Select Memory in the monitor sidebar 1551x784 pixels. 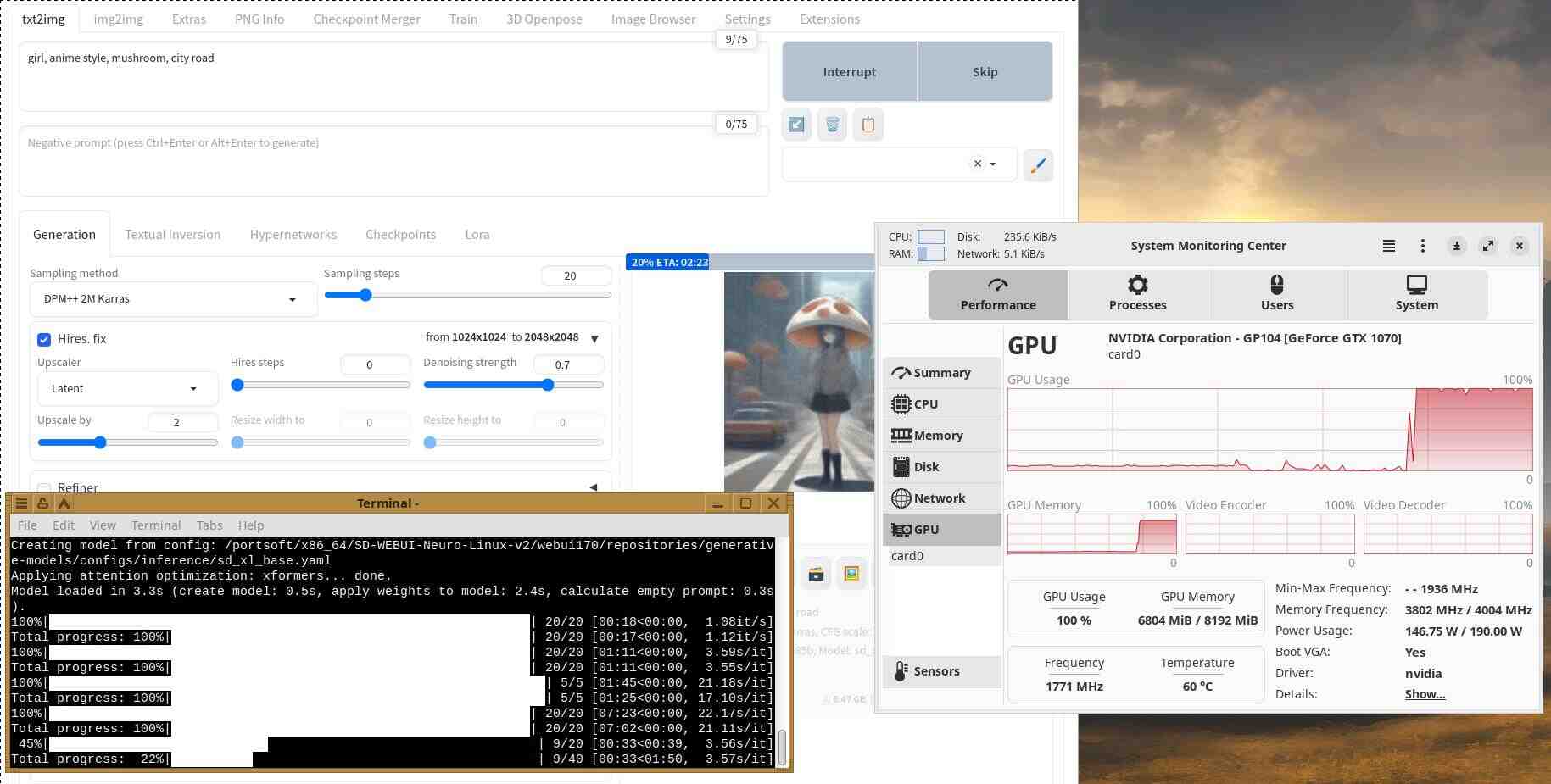[941, 436]
